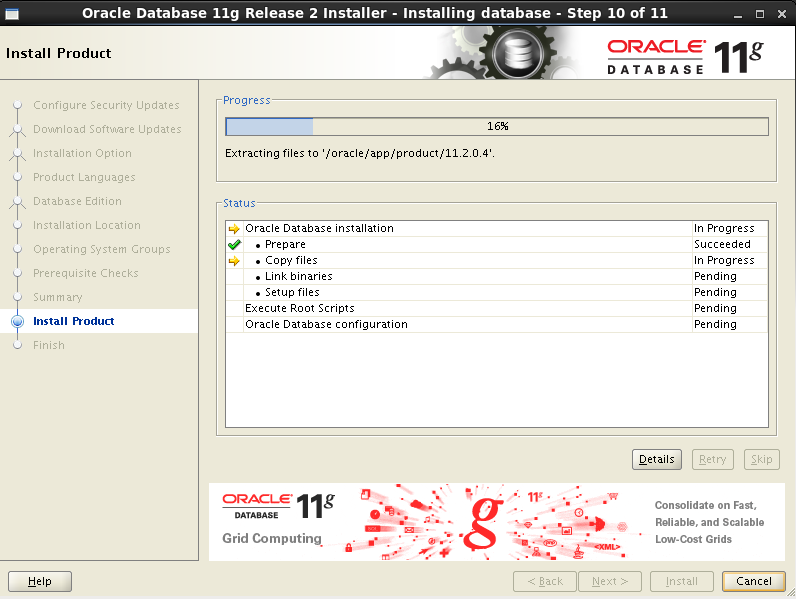Click the Install Product step bullet icon
The height and width of the screenshot is (599, 796).
coord(17,321)
